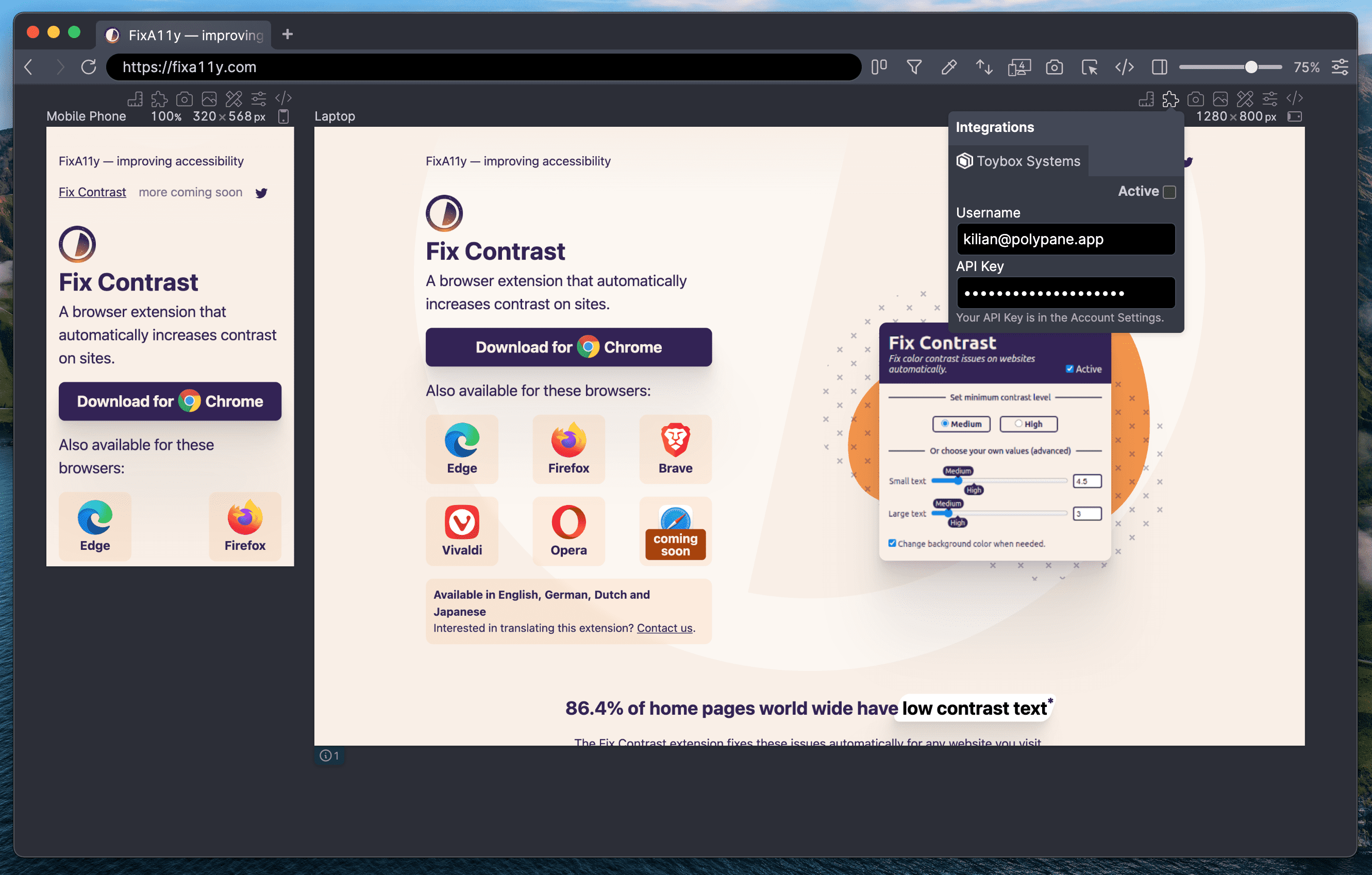Focus the URL address bar
Screen dimensions: 1372x875
click(483, 67)
